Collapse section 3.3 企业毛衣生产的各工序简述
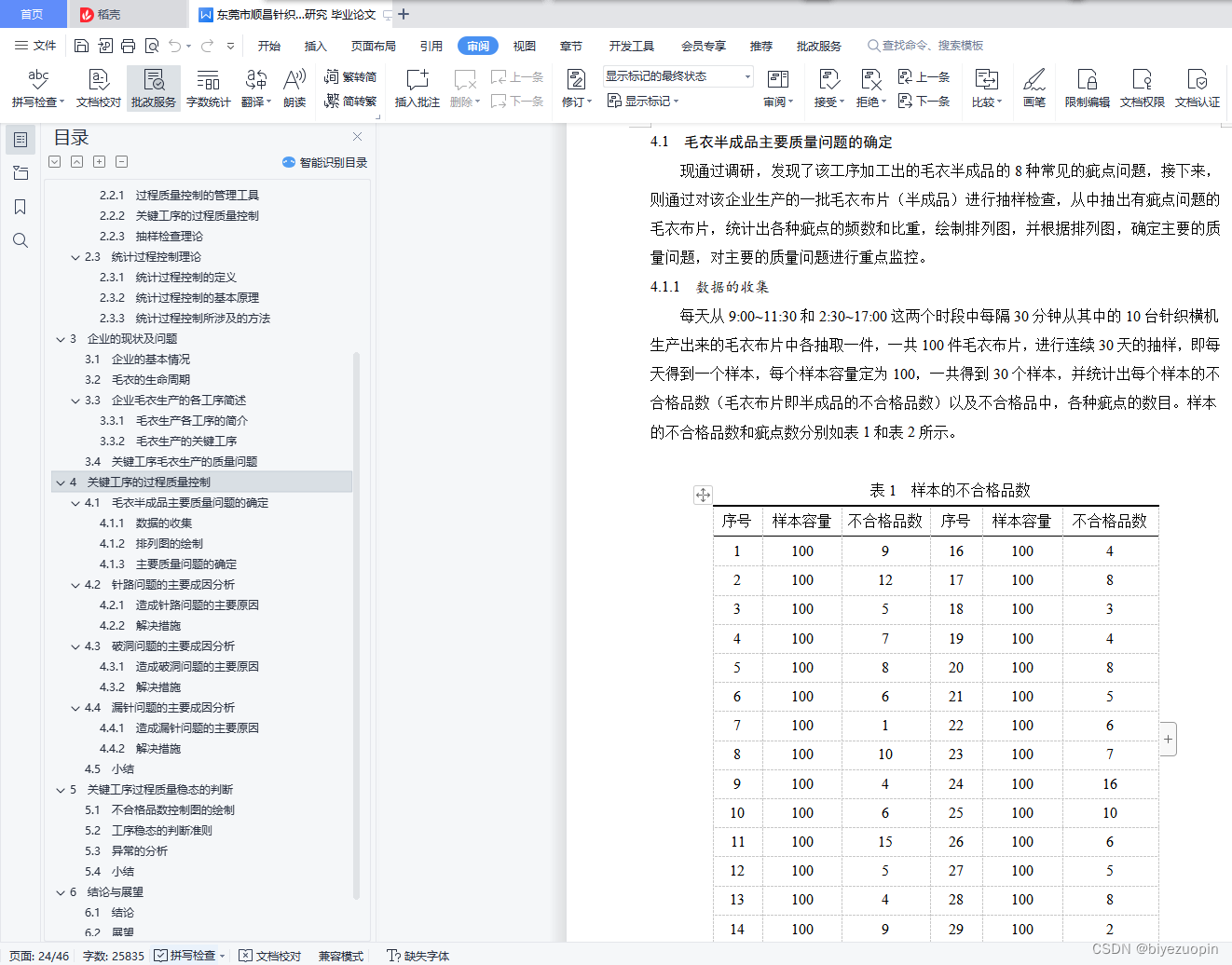 pos(75,401)
